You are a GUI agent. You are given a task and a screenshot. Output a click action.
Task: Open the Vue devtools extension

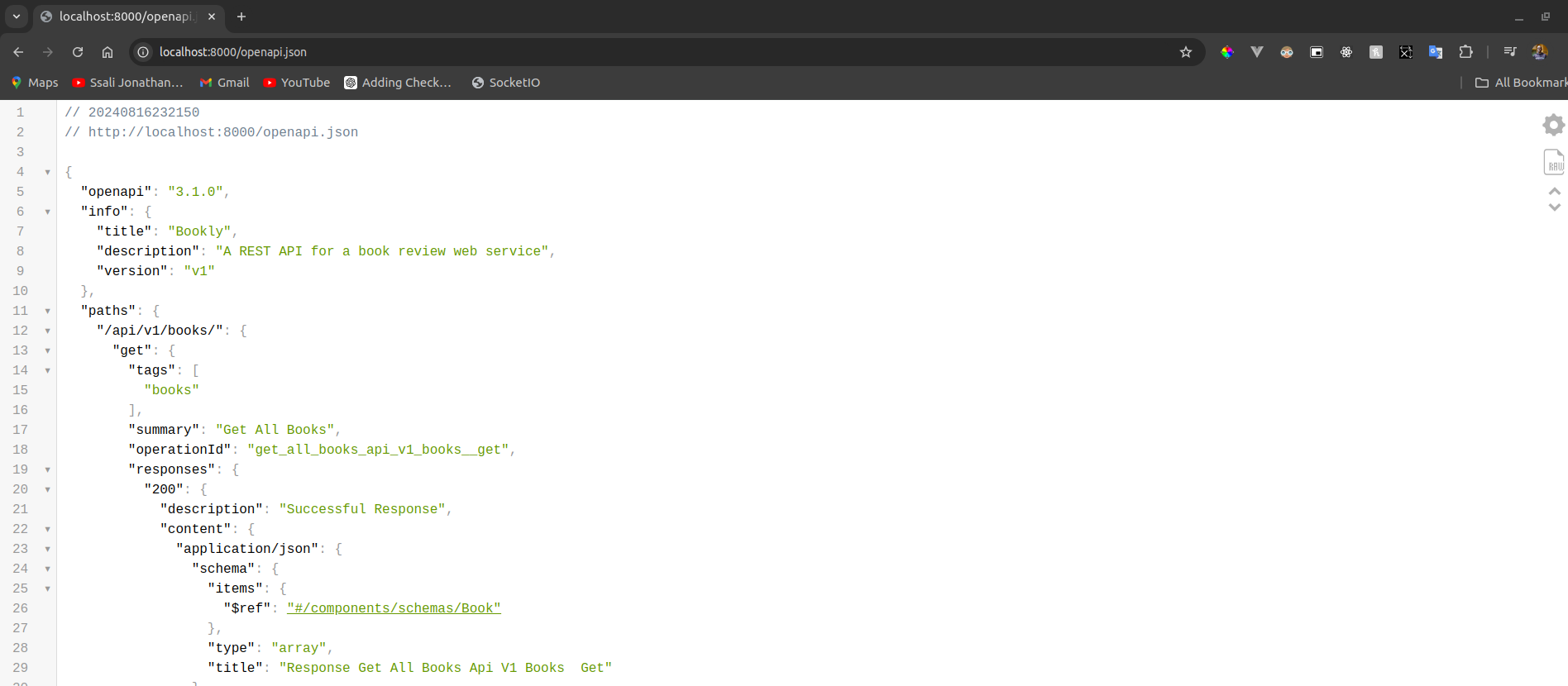[x=1257, y=52]
